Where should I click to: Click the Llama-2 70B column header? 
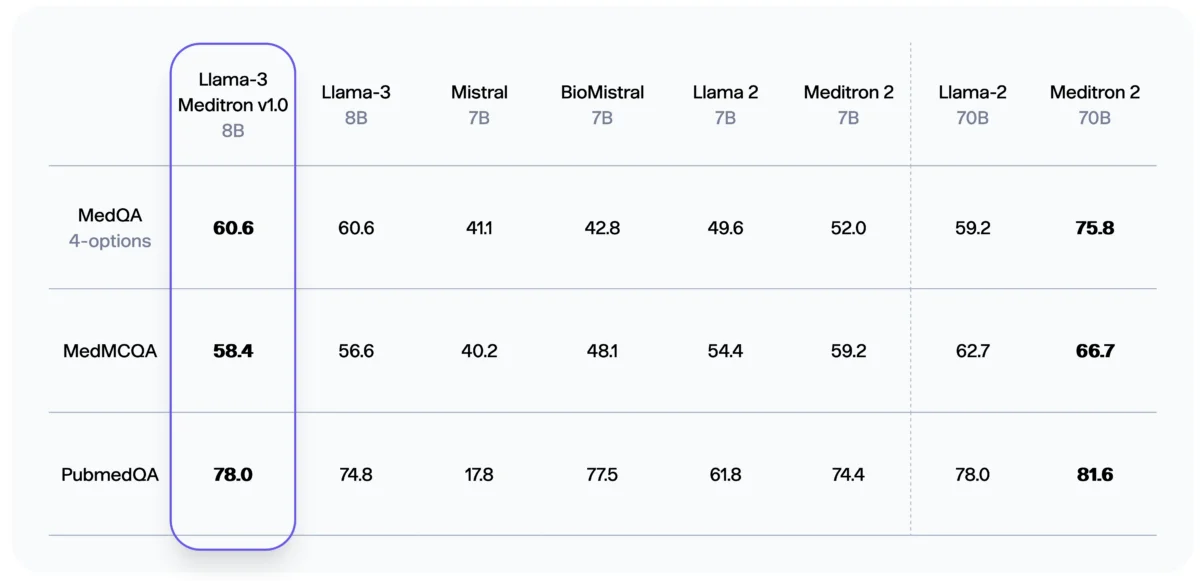coord(972,104)
